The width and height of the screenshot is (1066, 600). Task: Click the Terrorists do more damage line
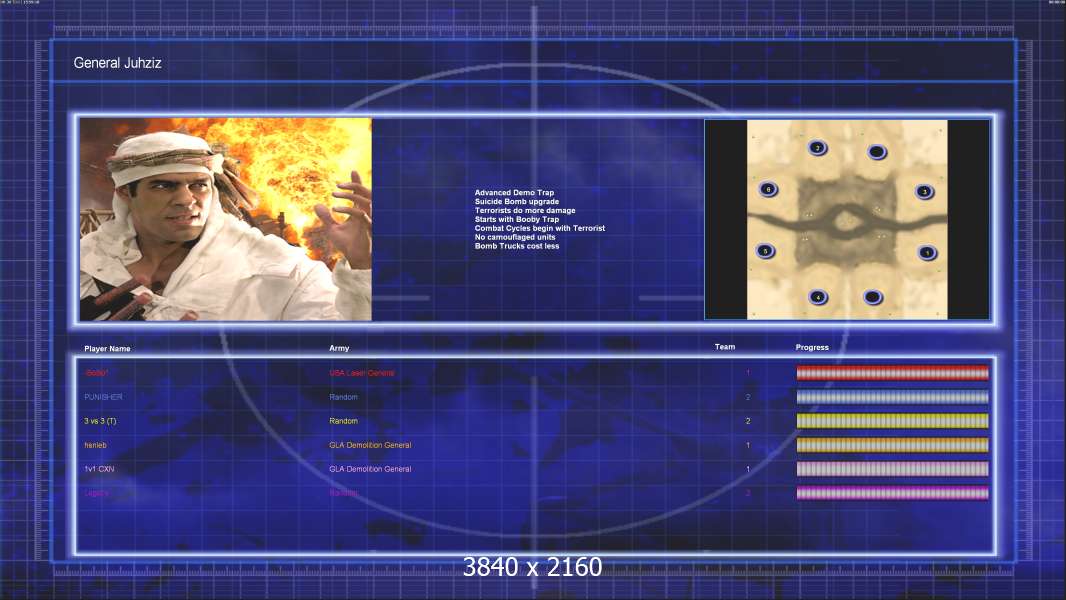(x=525, y=211)
